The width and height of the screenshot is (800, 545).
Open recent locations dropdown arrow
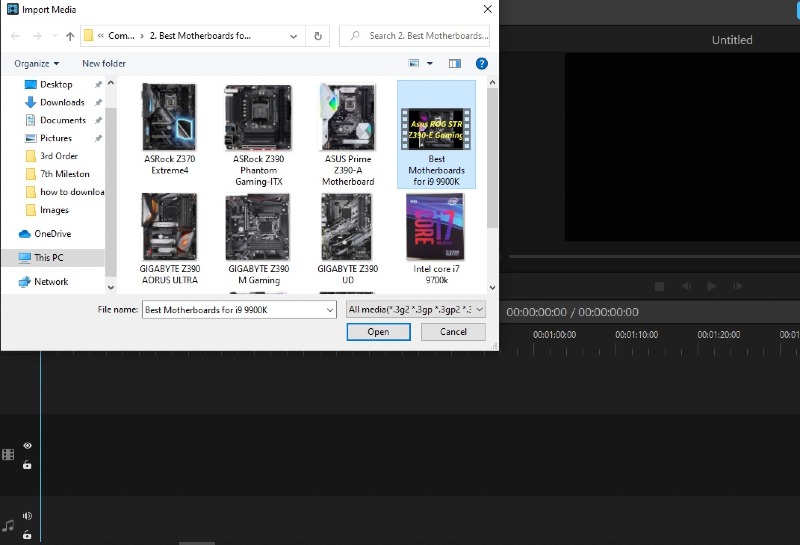pyautogui.click(x=55, y=36)
